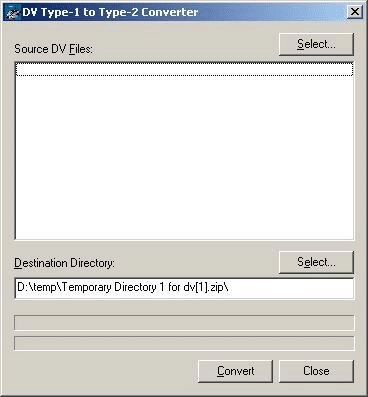Image resolution: width=368 pixels, height=397 pixels.
Task: Click the lower progress bar
Action: tap(184, 343)
